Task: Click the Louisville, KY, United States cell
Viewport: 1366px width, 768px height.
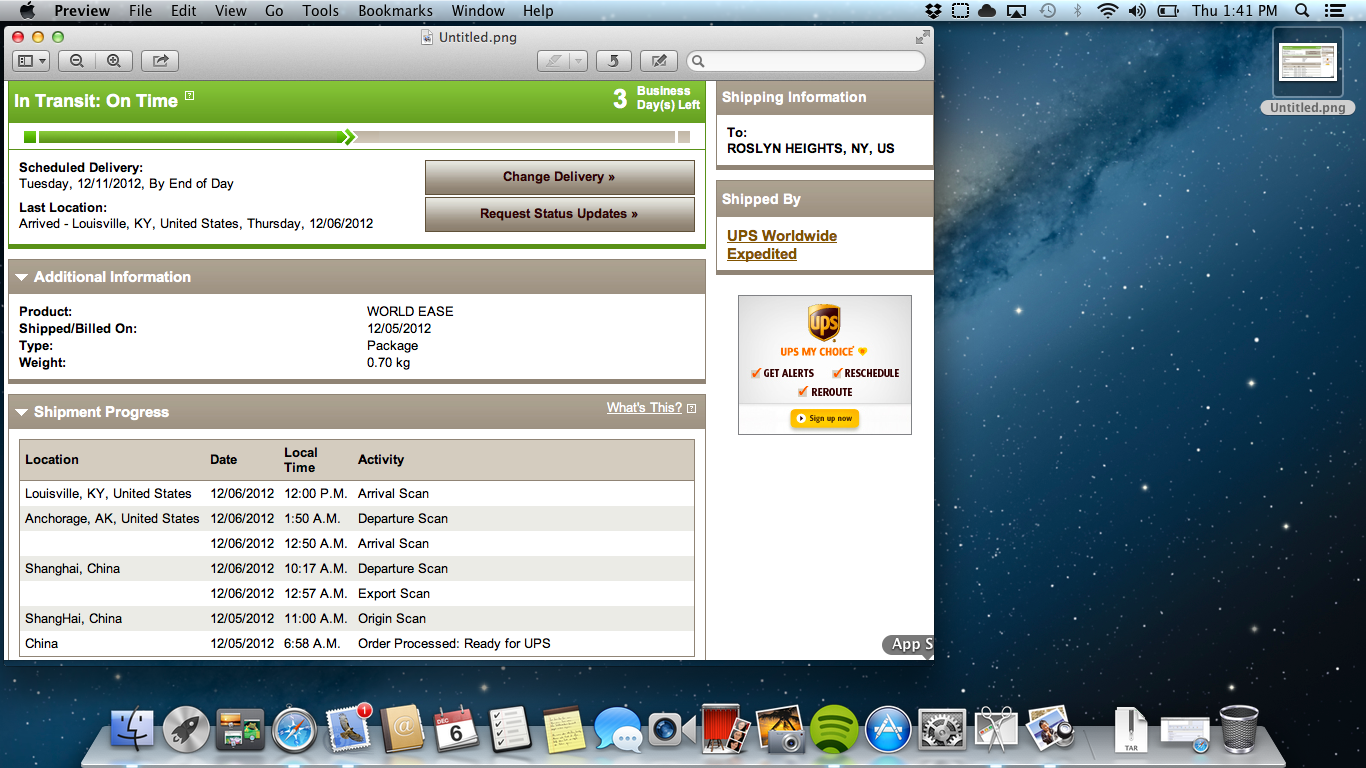Action: (108, 494)
